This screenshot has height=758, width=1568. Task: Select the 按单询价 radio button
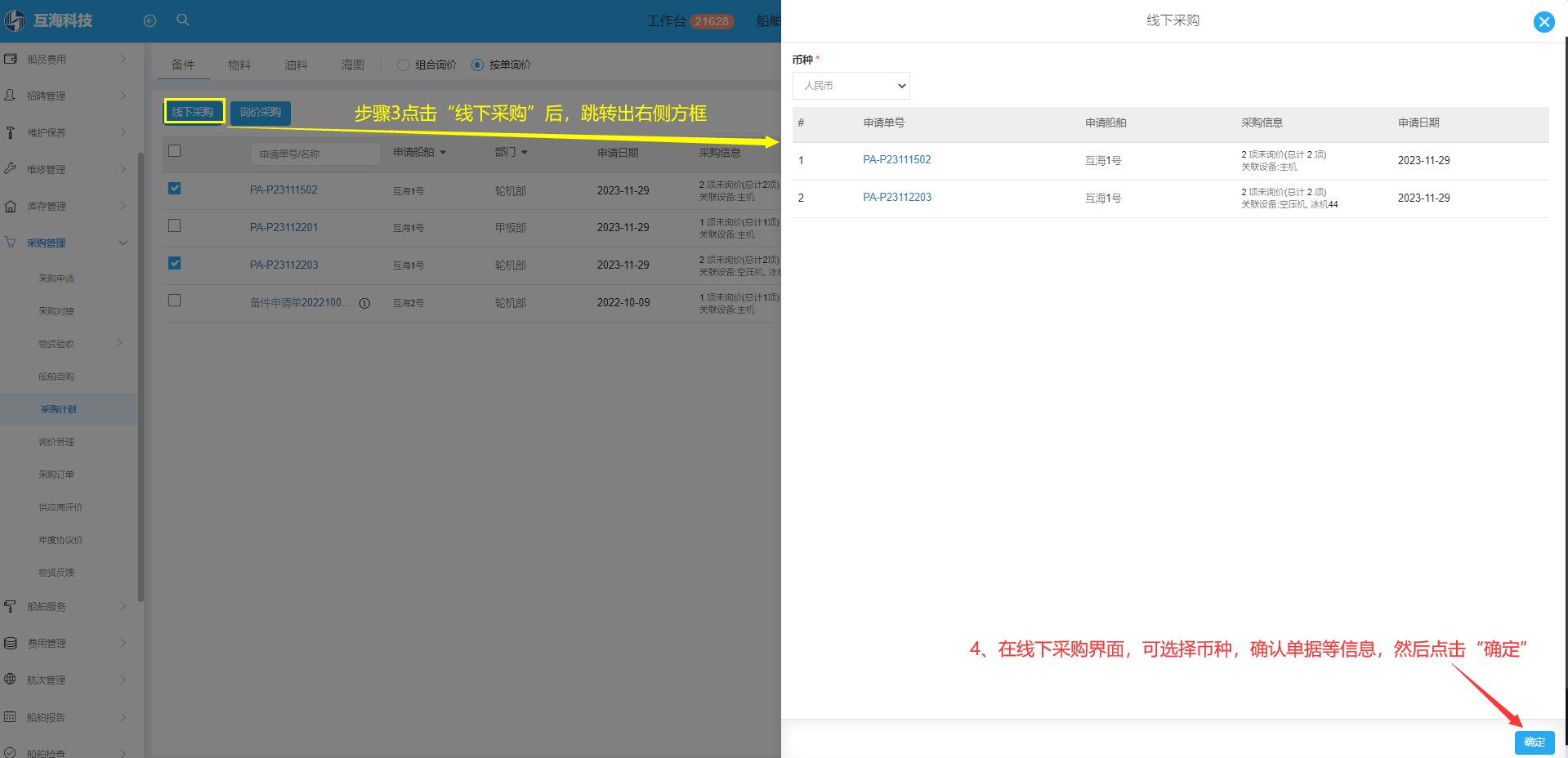click(x=478, y=65)
